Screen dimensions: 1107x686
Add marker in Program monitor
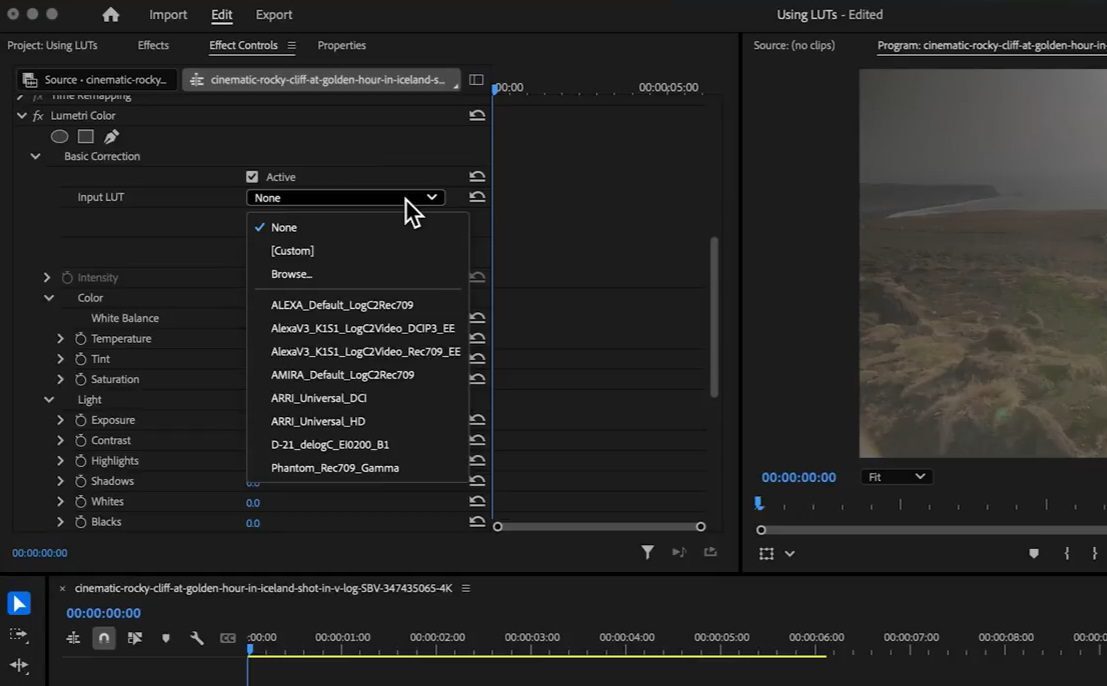pos(1034,553)
